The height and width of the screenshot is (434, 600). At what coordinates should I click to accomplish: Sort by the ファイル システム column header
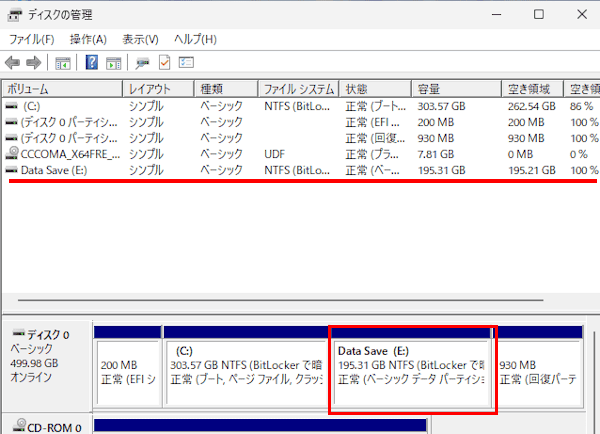[298, 89]
